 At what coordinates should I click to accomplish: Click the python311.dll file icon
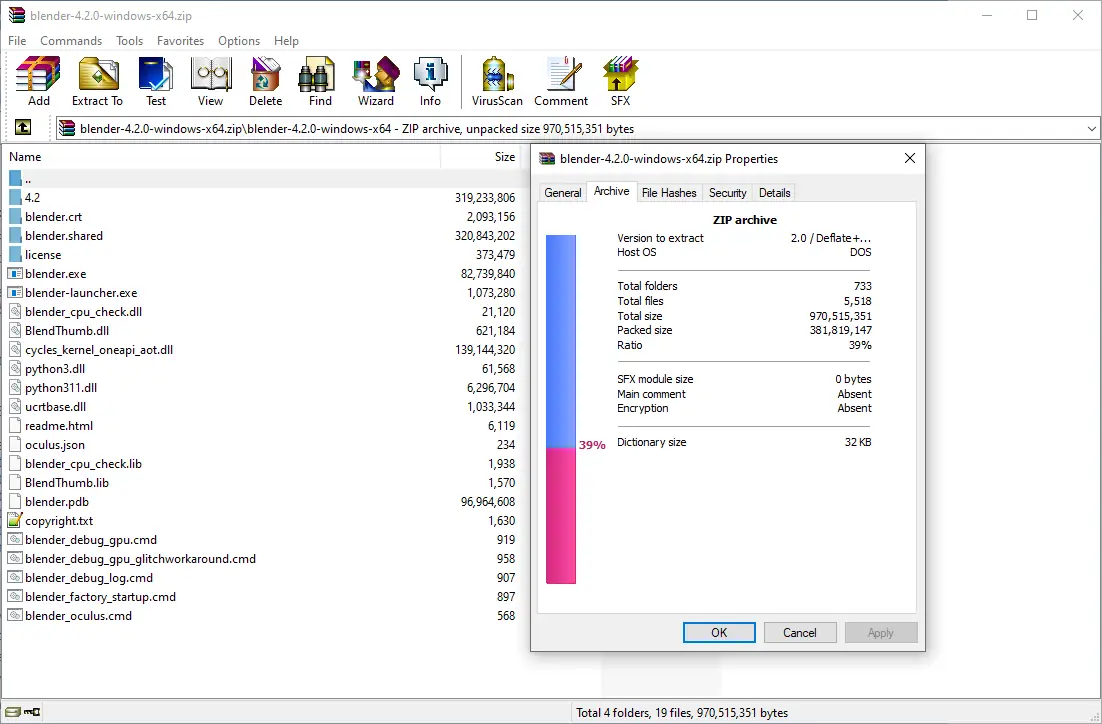pyautogui.click(x=15, y=387)
